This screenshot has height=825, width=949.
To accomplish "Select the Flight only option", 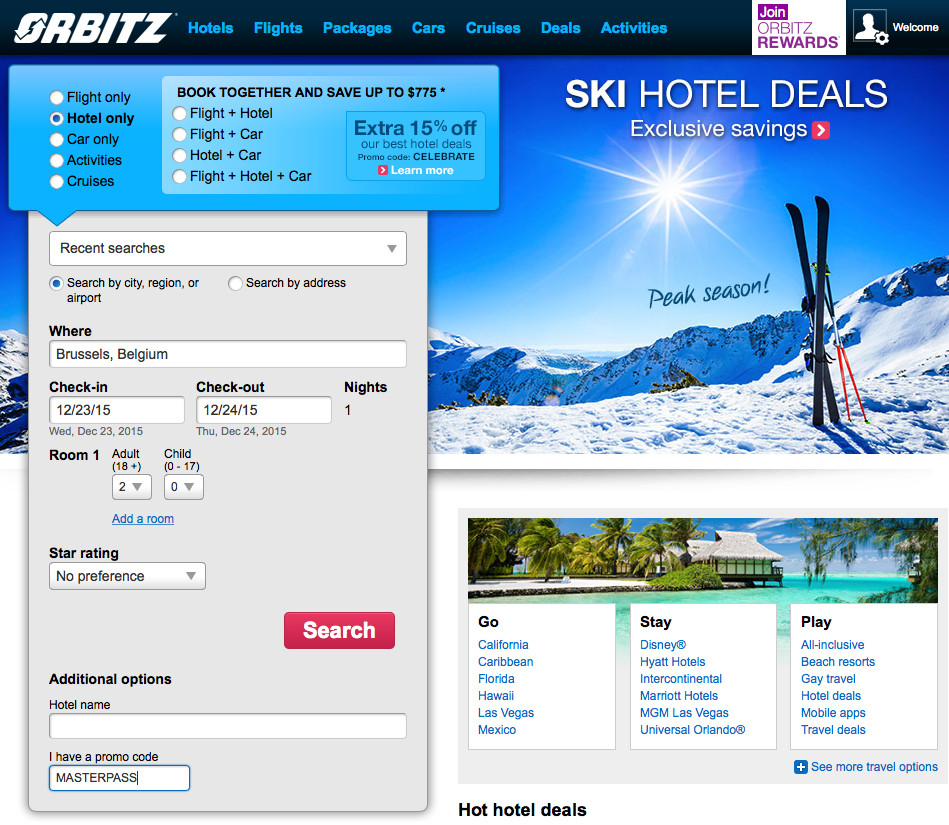I will (x=56, y=97).
